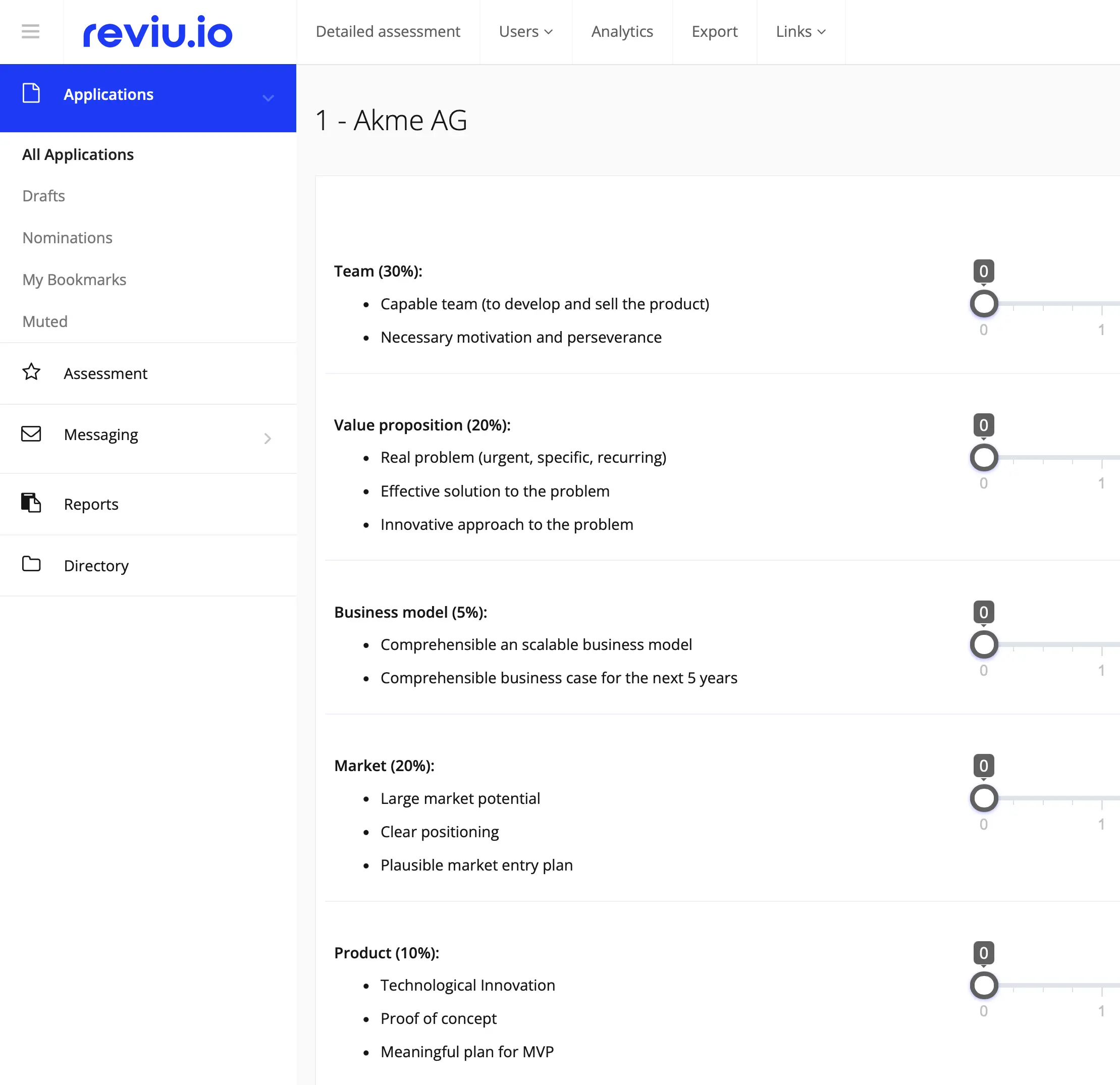The image size is (1120, 1085).
Task: Click the Applications document icon
Action: click(31, 94)
